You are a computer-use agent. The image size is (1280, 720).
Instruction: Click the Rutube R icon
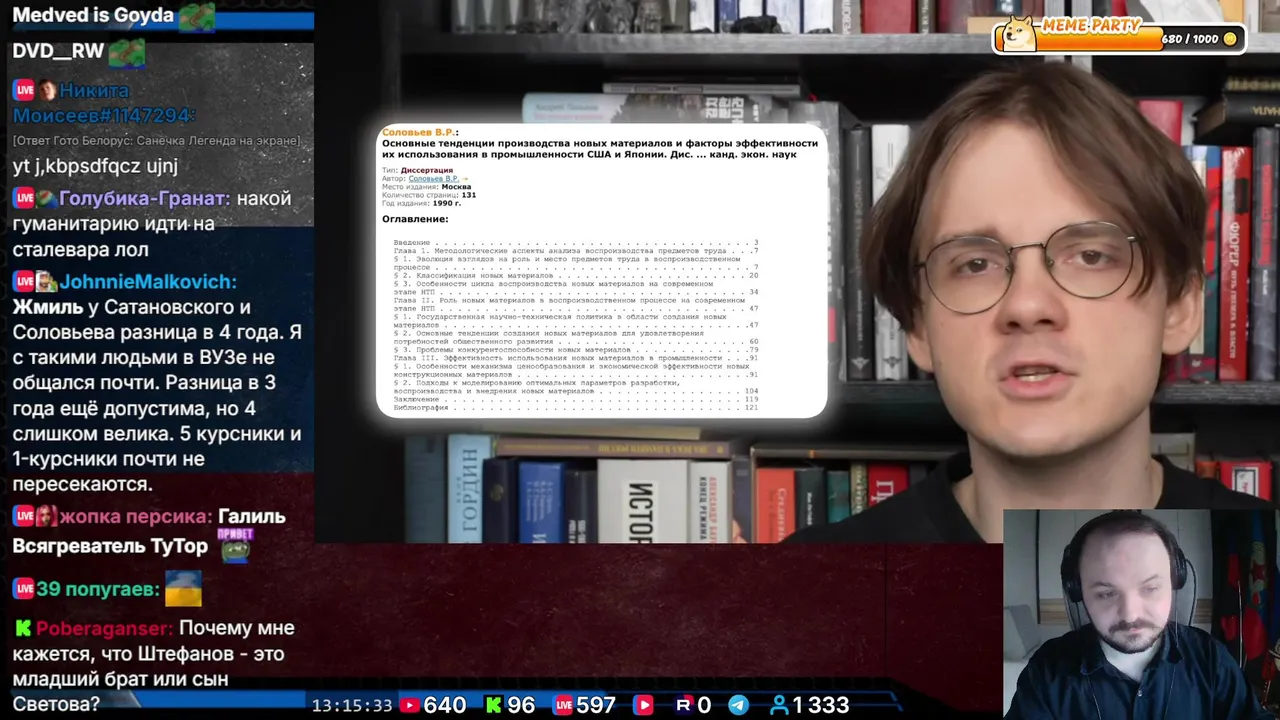pos(683,705)
